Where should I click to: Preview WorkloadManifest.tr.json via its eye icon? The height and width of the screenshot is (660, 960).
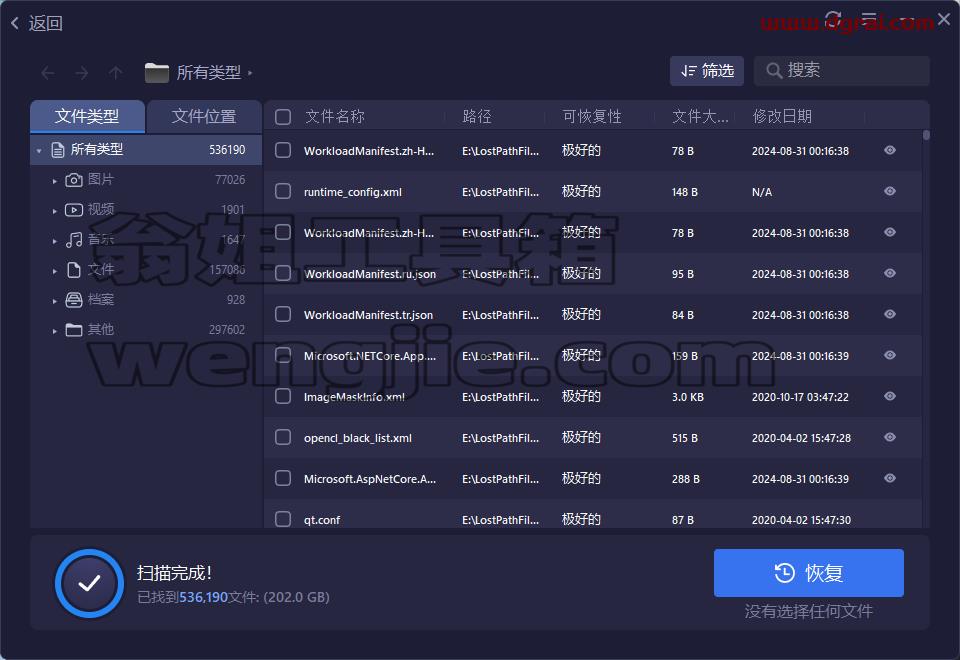pos(890,314)
